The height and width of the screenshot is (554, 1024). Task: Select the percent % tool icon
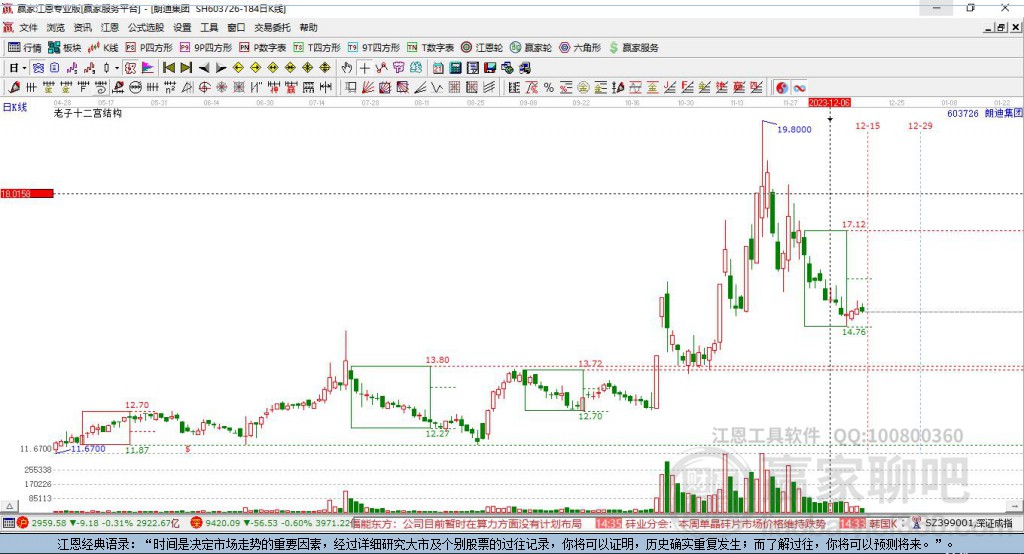[549, 88]
